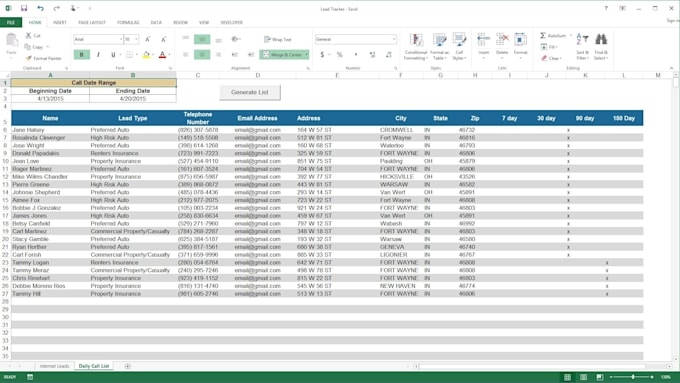Select row 6 header
Image resolution: width=680 pixels, height=383 pixels.
pos(5,130)
